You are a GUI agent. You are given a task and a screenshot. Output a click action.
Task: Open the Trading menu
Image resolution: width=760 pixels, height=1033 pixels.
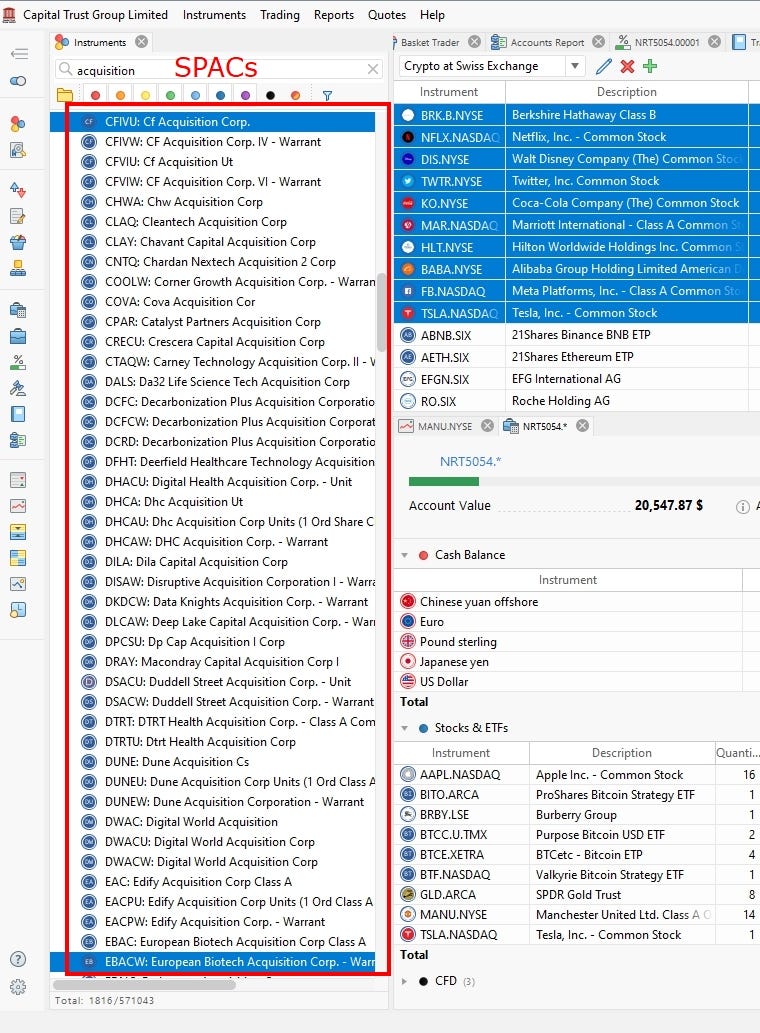point(280,14)
